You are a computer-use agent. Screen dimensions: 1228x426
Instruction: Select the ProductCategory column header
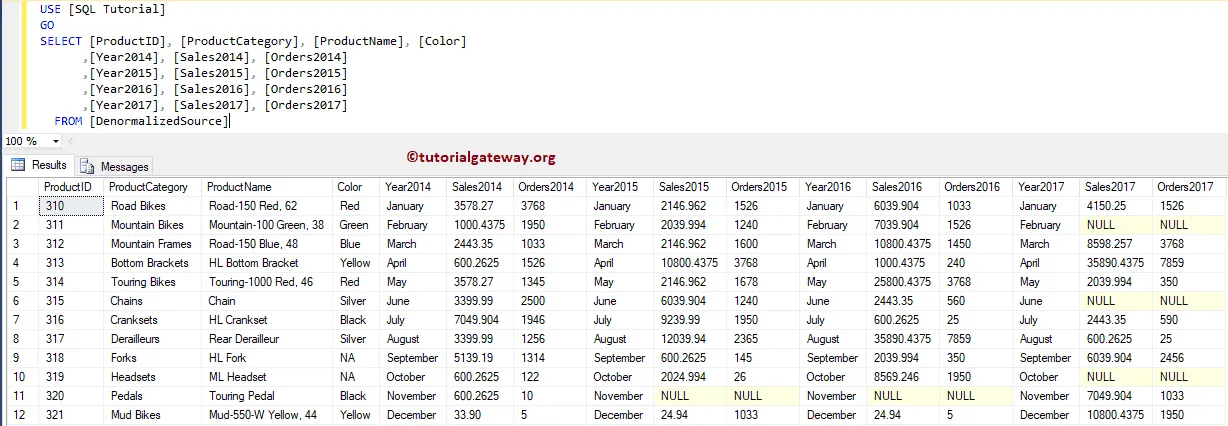point(154,187)
